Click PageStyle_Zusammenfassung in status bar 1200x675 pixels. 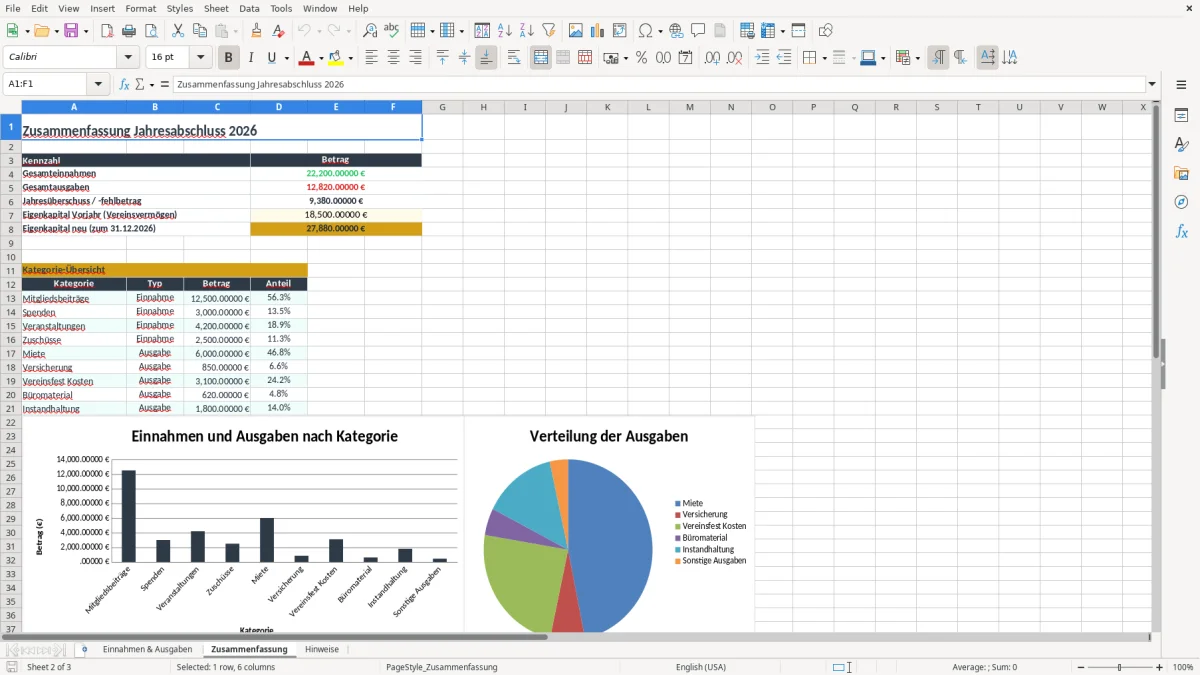pos(442,667)
